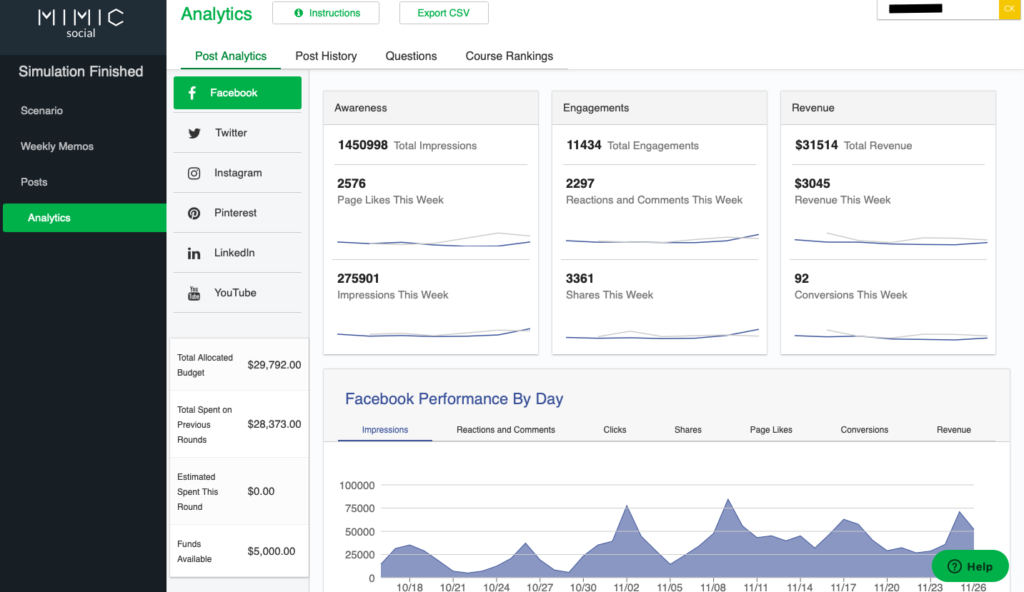Screen dimensions: 1024x592
Task: Click the 275901 Impressions This Week figure
Action: coord(358,278)
